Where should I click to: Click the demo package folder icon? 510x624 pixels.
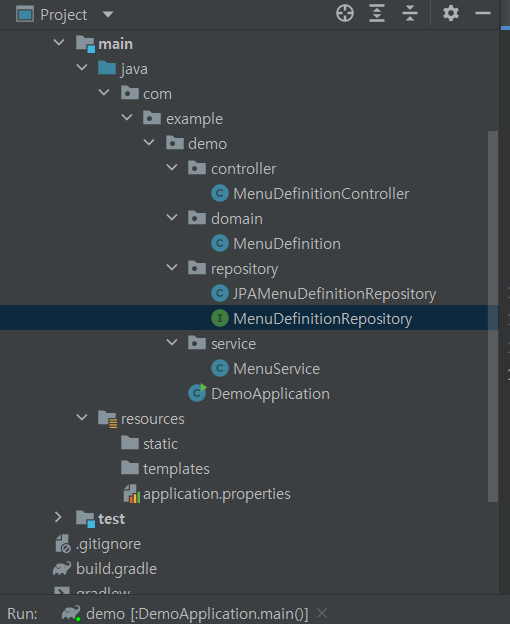[x=175, y=143]
